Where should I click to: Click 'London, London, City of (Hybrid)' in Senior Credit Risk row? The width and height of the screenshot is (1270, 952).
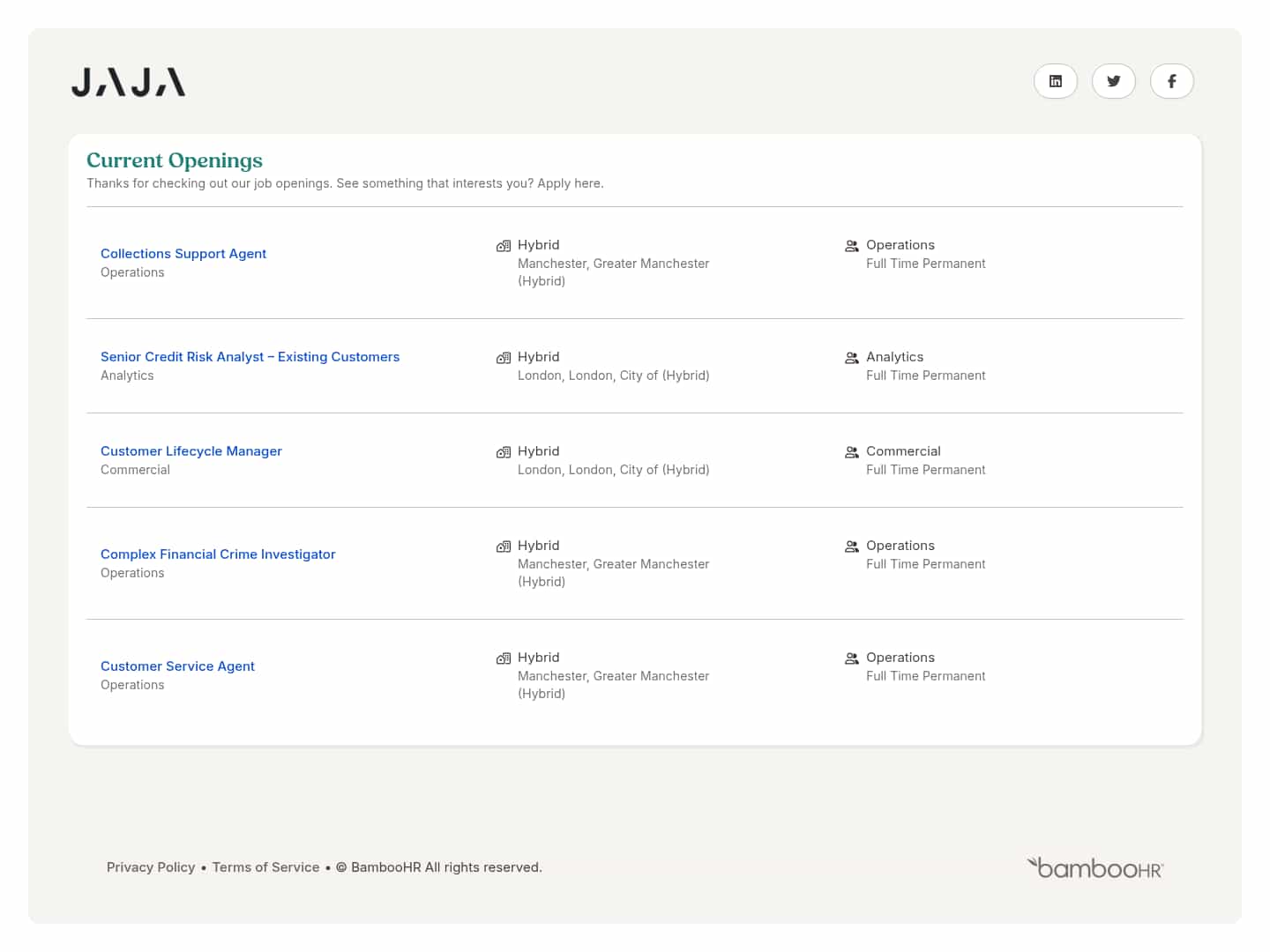point(614,376)
